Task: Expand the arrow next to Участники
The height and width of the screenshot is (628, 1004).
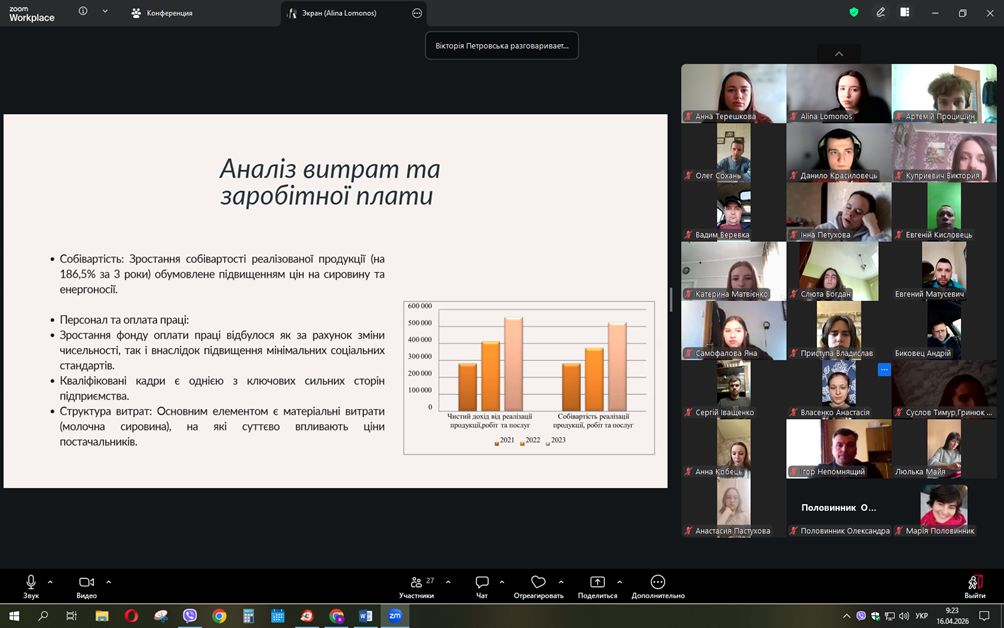Action: coord(448,581)
